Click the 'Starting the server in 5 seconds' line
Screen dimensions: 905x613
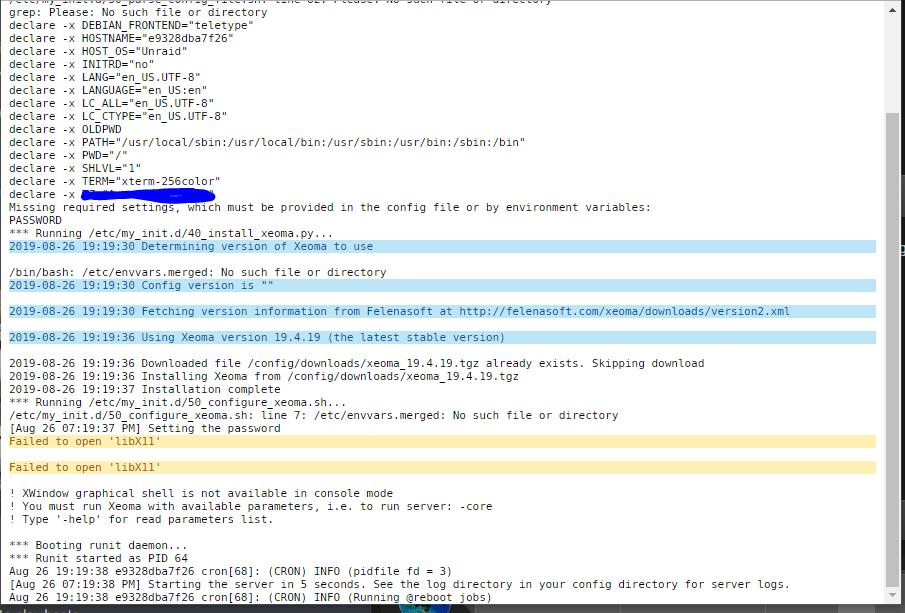pyautogui.click(x=399, y=584)
